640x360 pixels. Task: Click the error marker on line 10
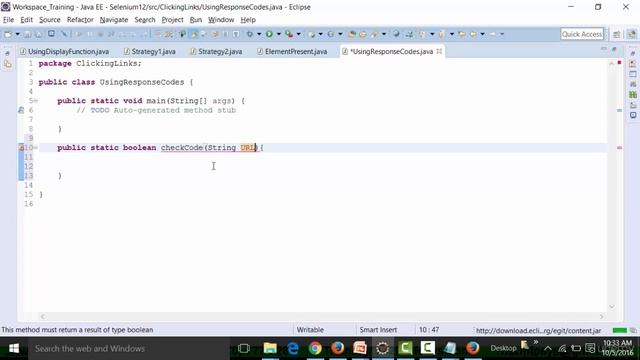pyautogui.click(x=21, y=148)
